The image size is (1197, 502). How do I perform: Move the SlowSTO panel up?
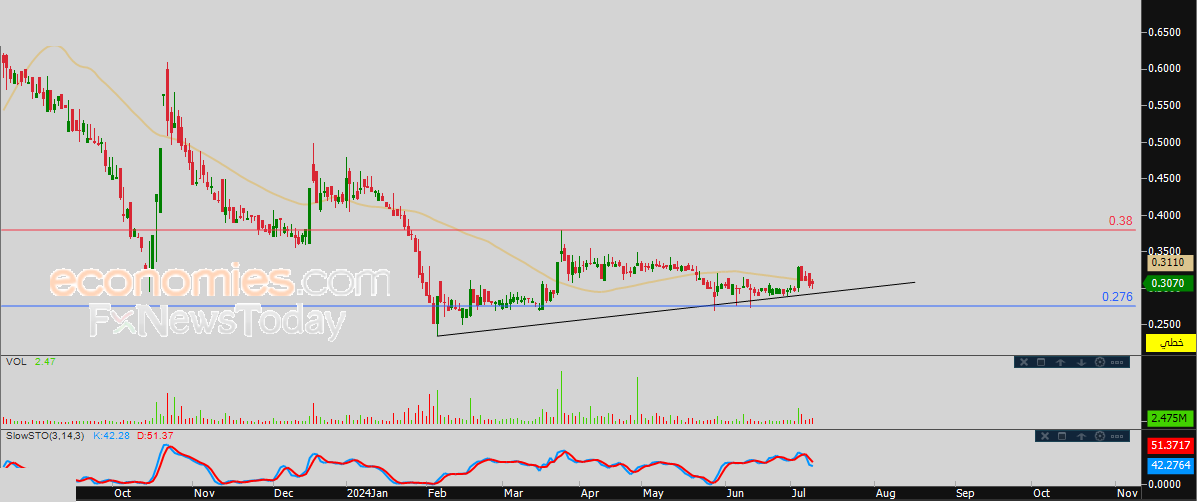tap(1081, 436)
